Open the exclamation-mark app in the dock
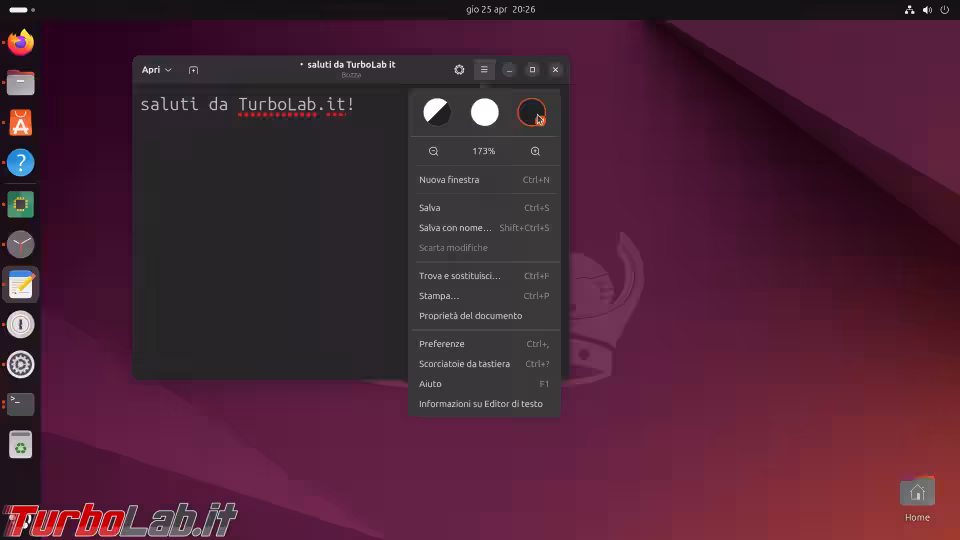 pyautogui.click(x=20, y=324)
